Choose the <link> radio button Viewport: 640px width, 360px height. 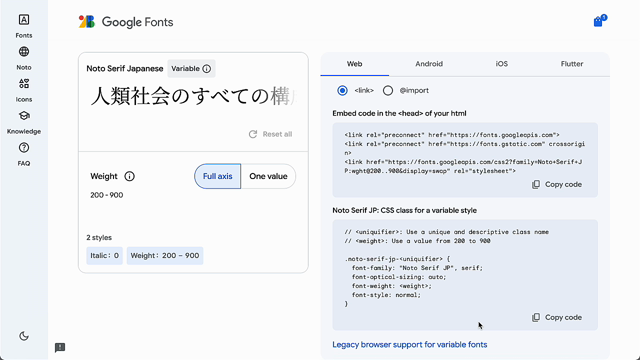[342, 91]
